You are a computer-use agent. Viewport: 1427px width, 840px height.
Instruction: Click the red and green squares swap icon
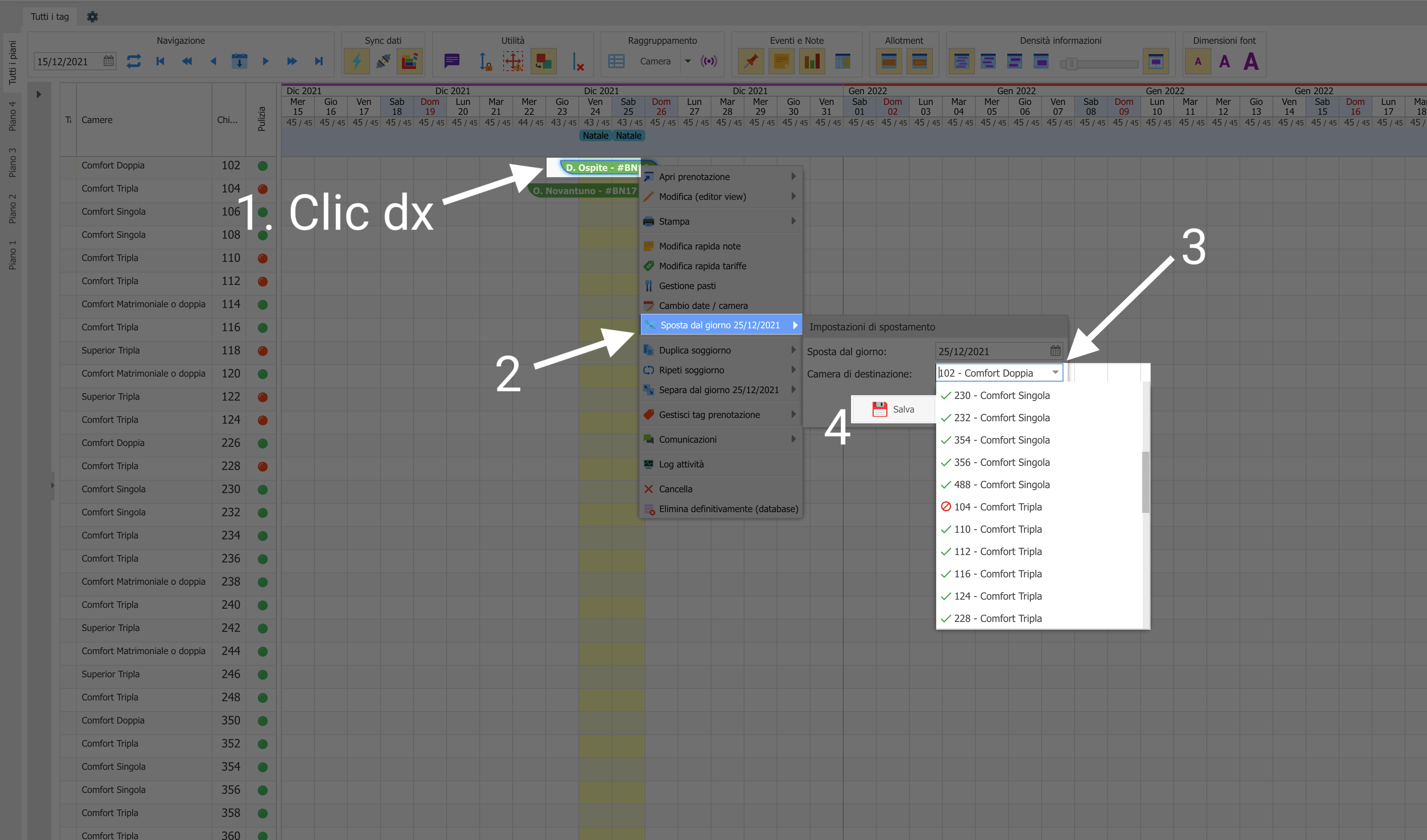544,61
